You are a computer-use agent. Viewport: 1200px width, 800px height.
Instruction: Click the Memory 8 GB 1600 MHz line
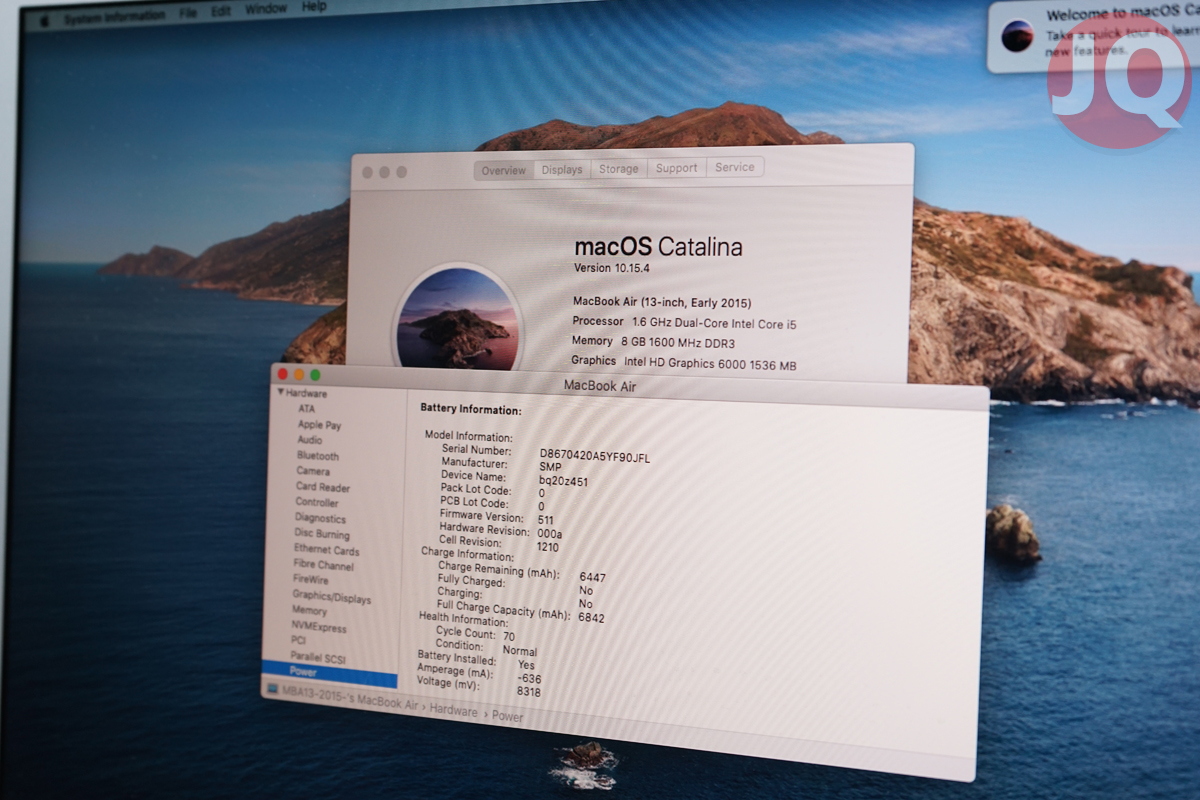[654, 342]
